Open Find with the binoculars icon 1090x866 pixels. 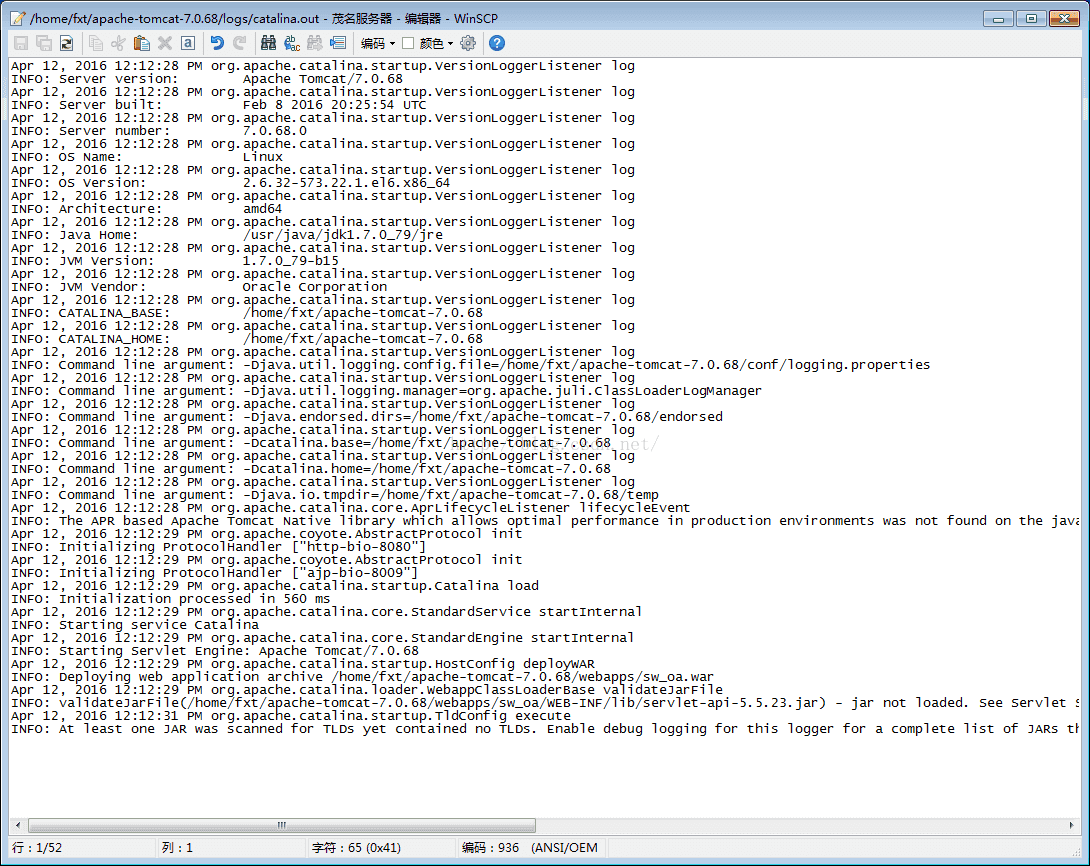click(x=268, y=43)
